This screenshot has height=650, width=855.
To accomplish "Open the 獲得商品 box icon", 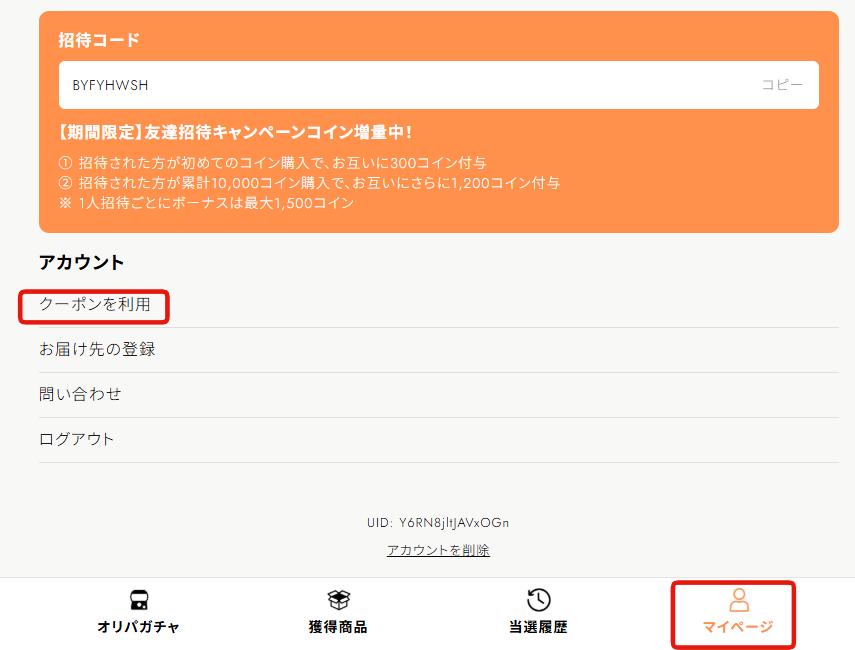I will pyautogui.click(x=338, y=599).
